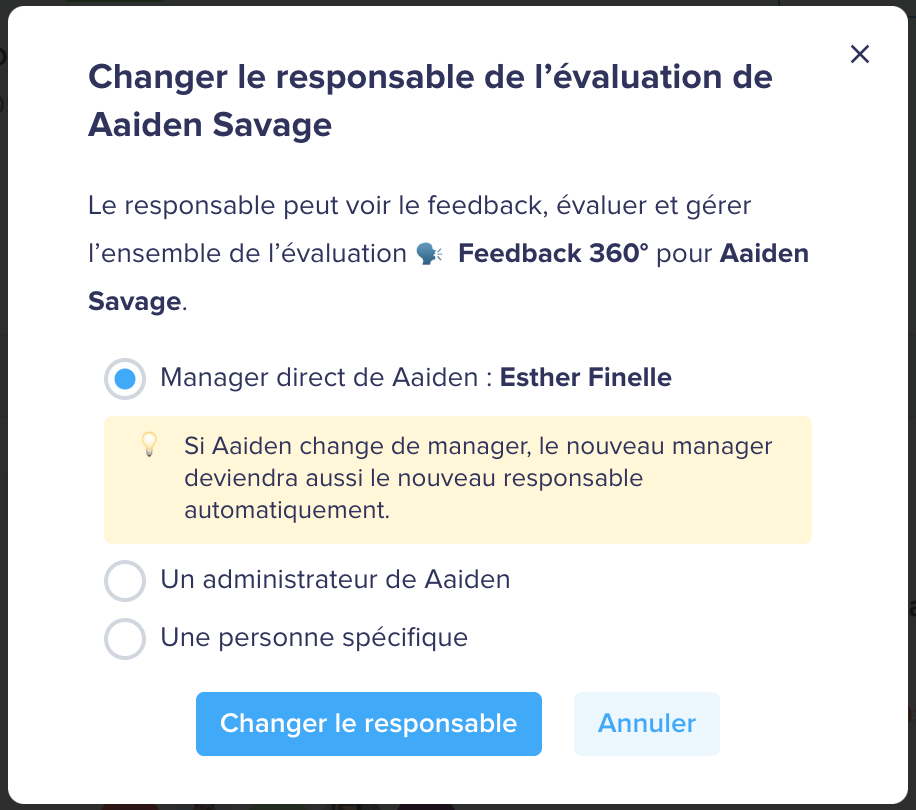Confirm with Changer le responsable button
Image resolution: width=916 pixels, height=810 pixels.
click(369, 724)
